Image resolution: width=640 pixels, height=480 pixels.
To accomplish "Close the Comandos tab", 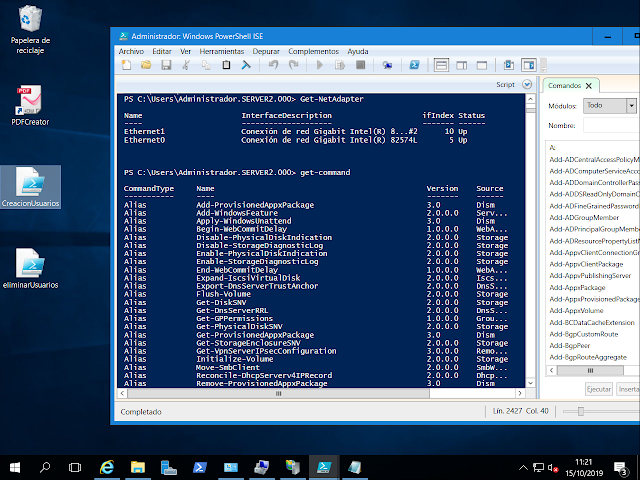I will (x=589, y=86).
